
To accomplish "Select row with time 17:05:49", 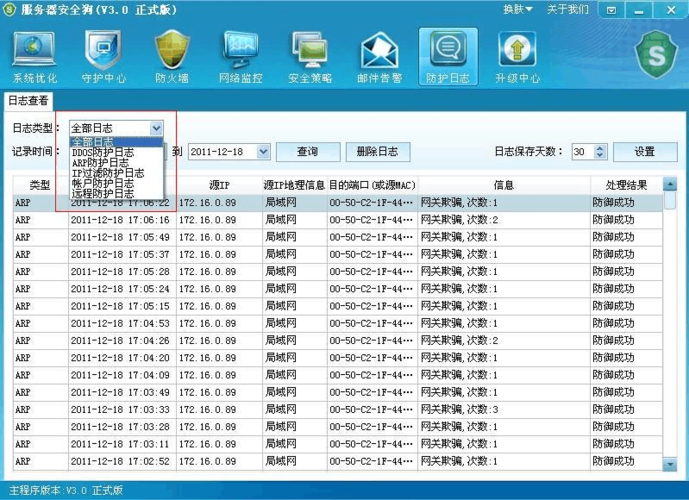I will point(337,237).
